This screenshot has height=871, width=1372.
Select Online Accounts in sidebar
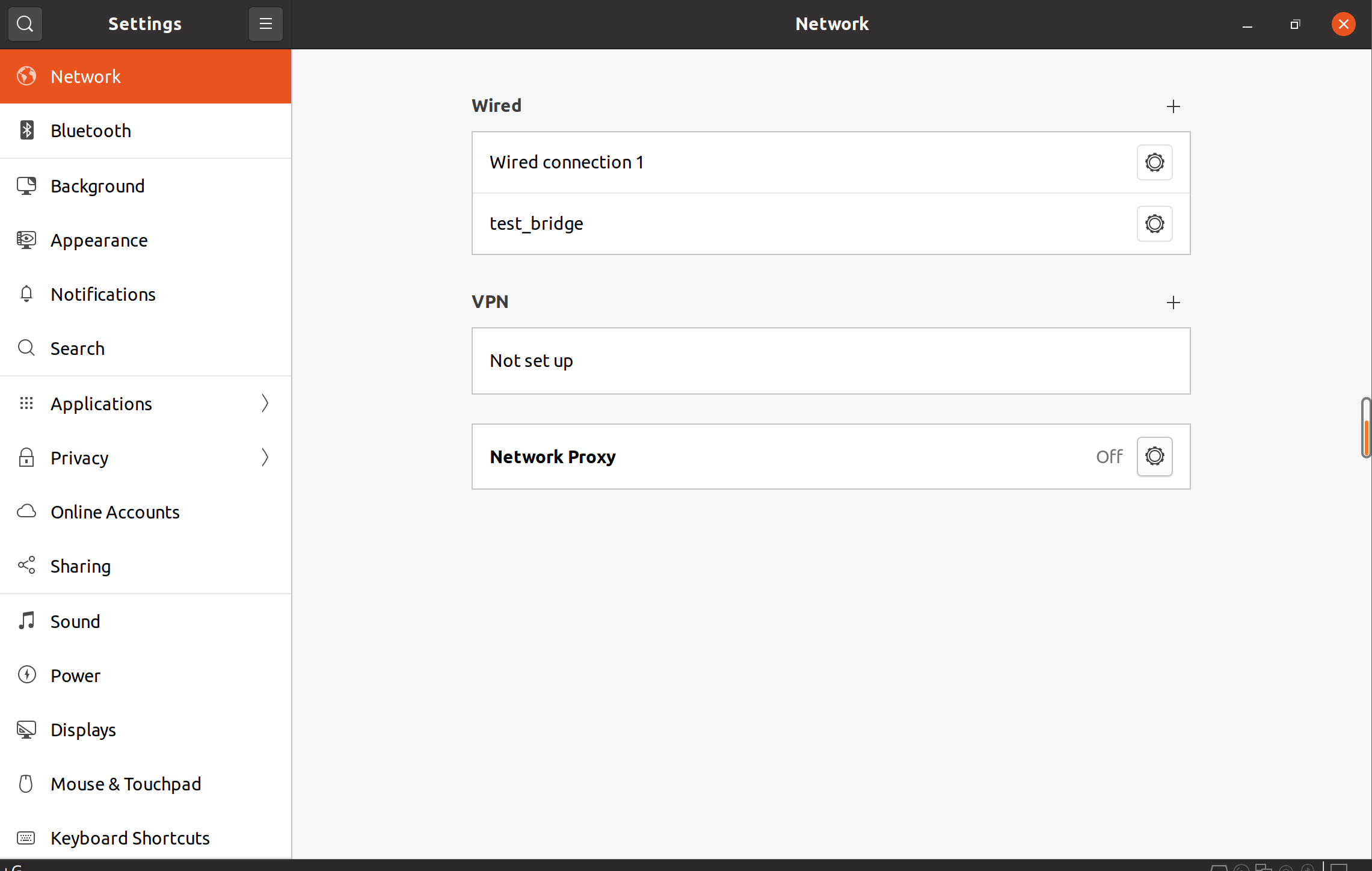point(115,512)
